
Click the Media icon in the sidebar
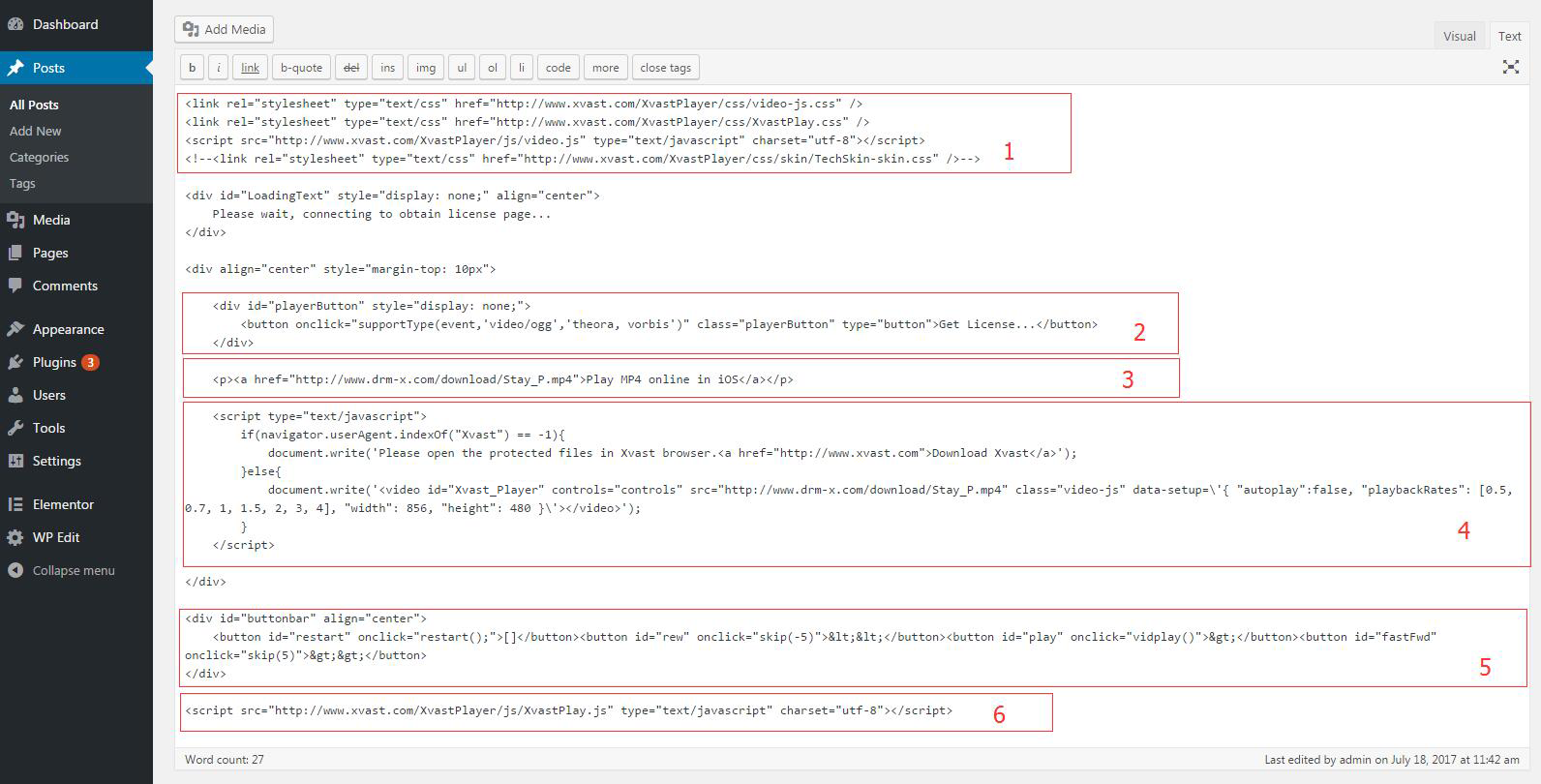pyautogui.click(x=15, y=220)
